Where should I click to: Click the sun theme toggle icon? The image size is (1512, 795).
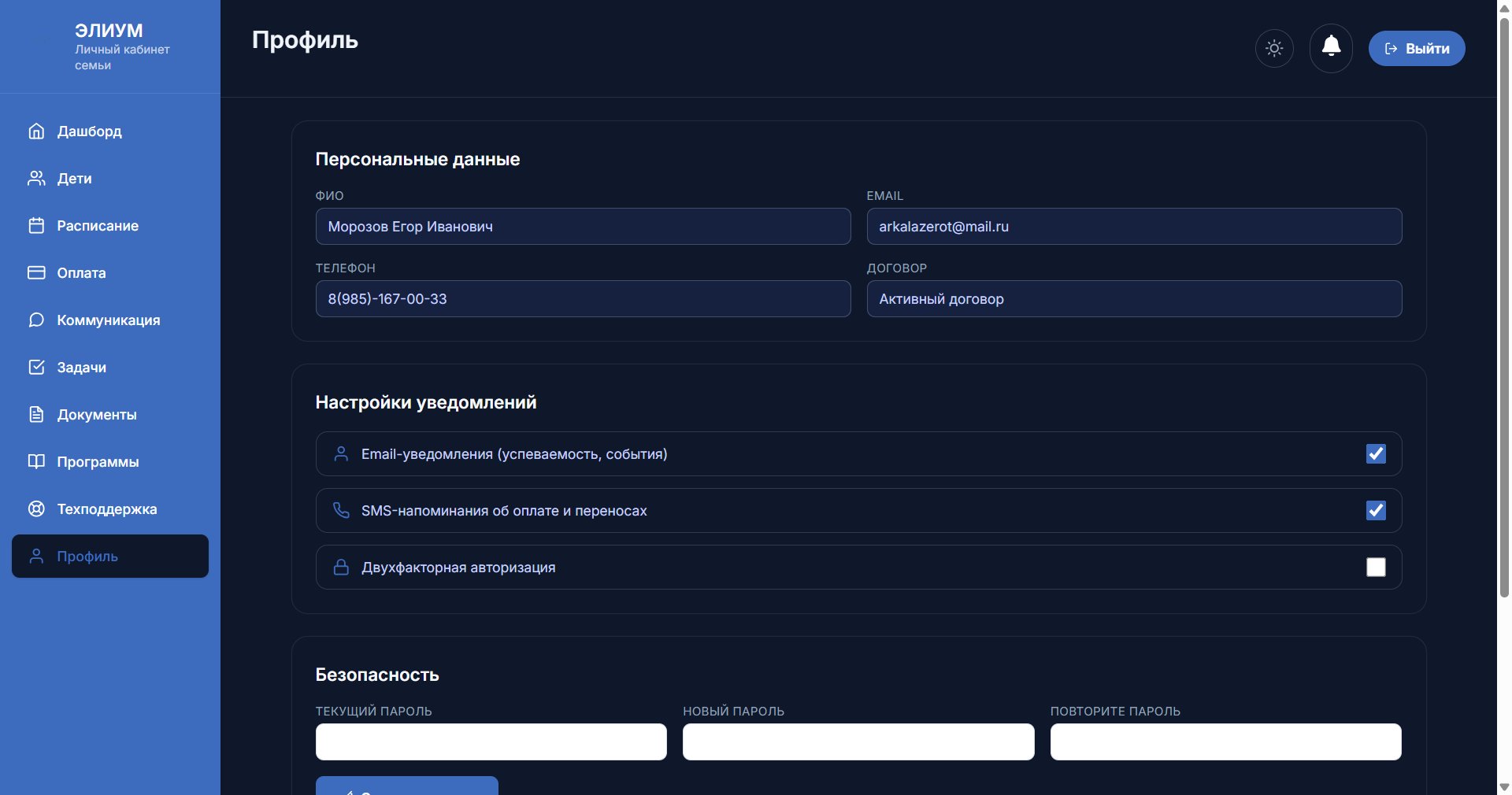pos(1274,49)
